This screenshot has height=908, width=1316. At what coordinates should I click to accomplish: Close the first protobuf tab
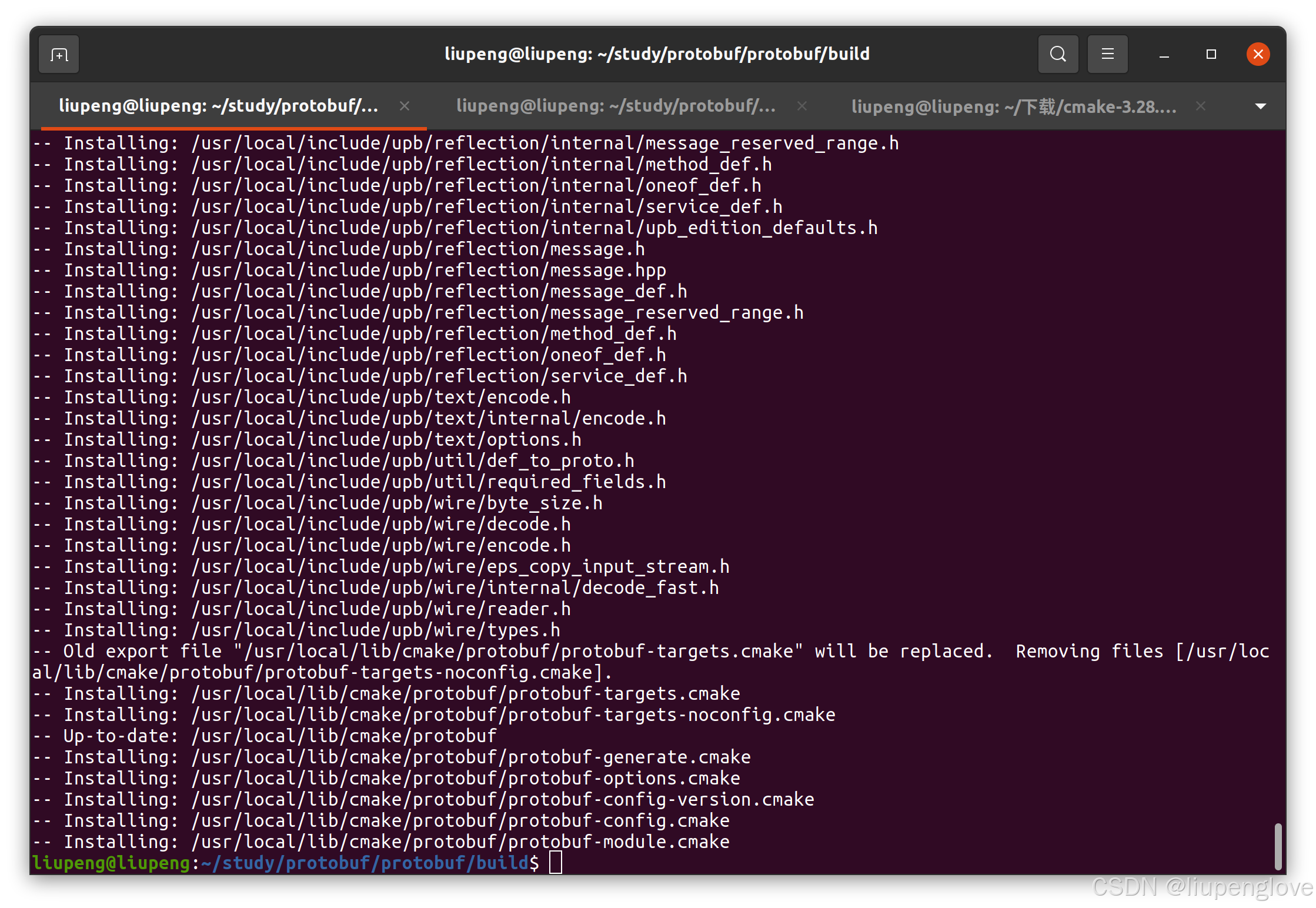pos(404,106)
